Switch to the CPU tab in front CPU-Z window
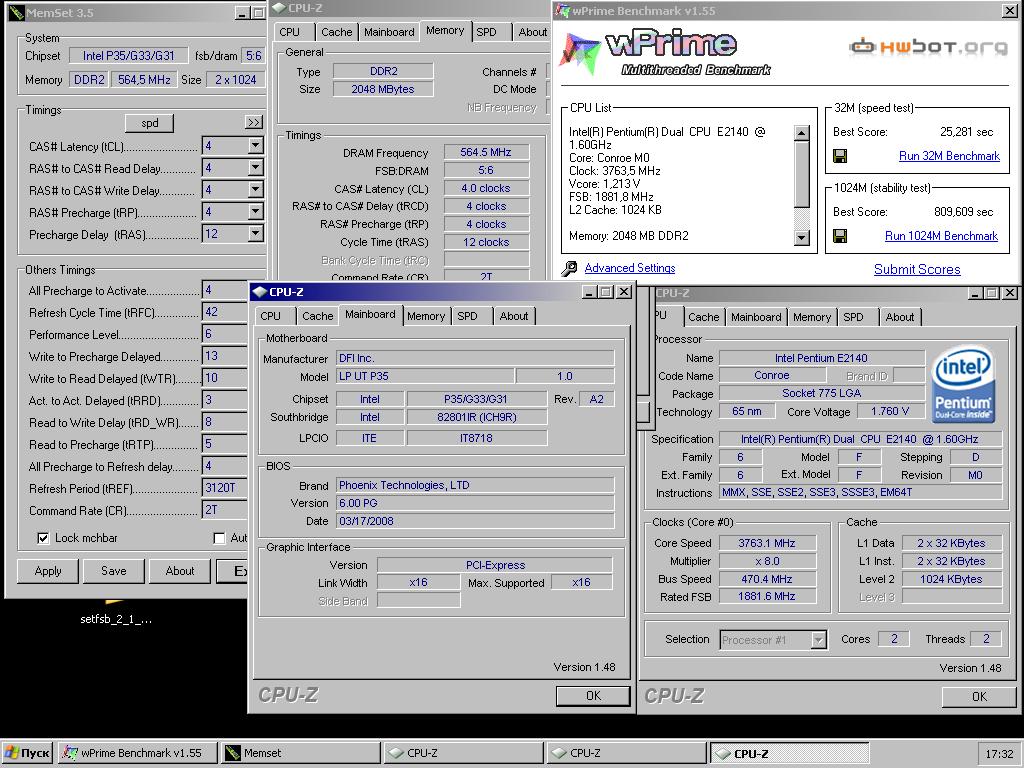The height and width of the screenshot is (768, 1024). coord(270,316)
